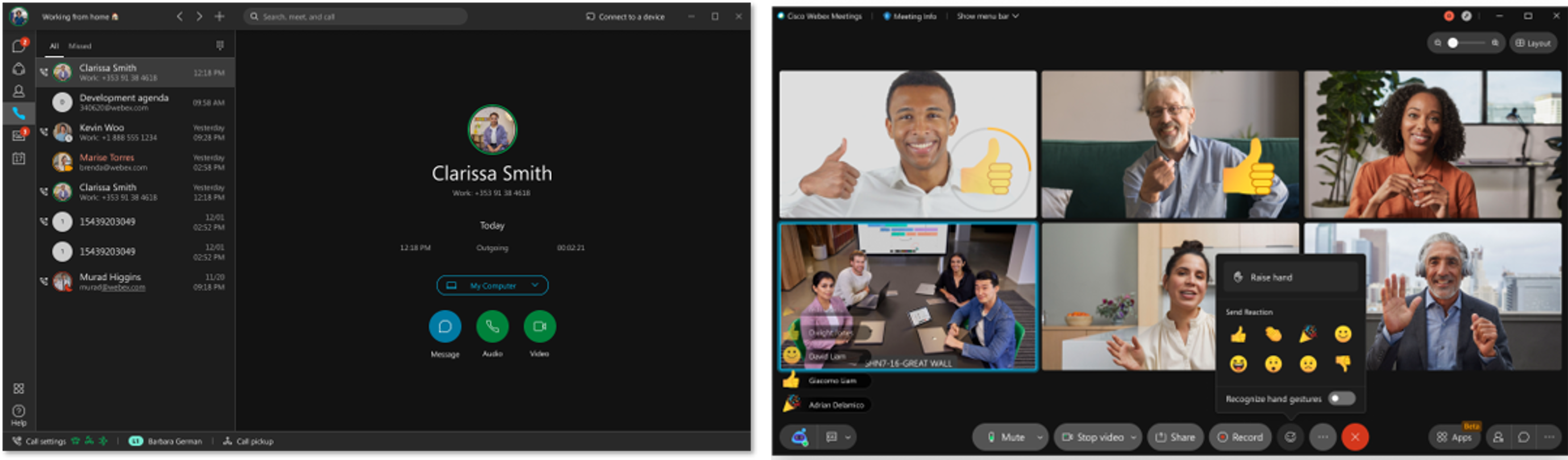Open the Meetings calendar icon in Webex sidebar

pyautogui.click(x=19, y=159)
